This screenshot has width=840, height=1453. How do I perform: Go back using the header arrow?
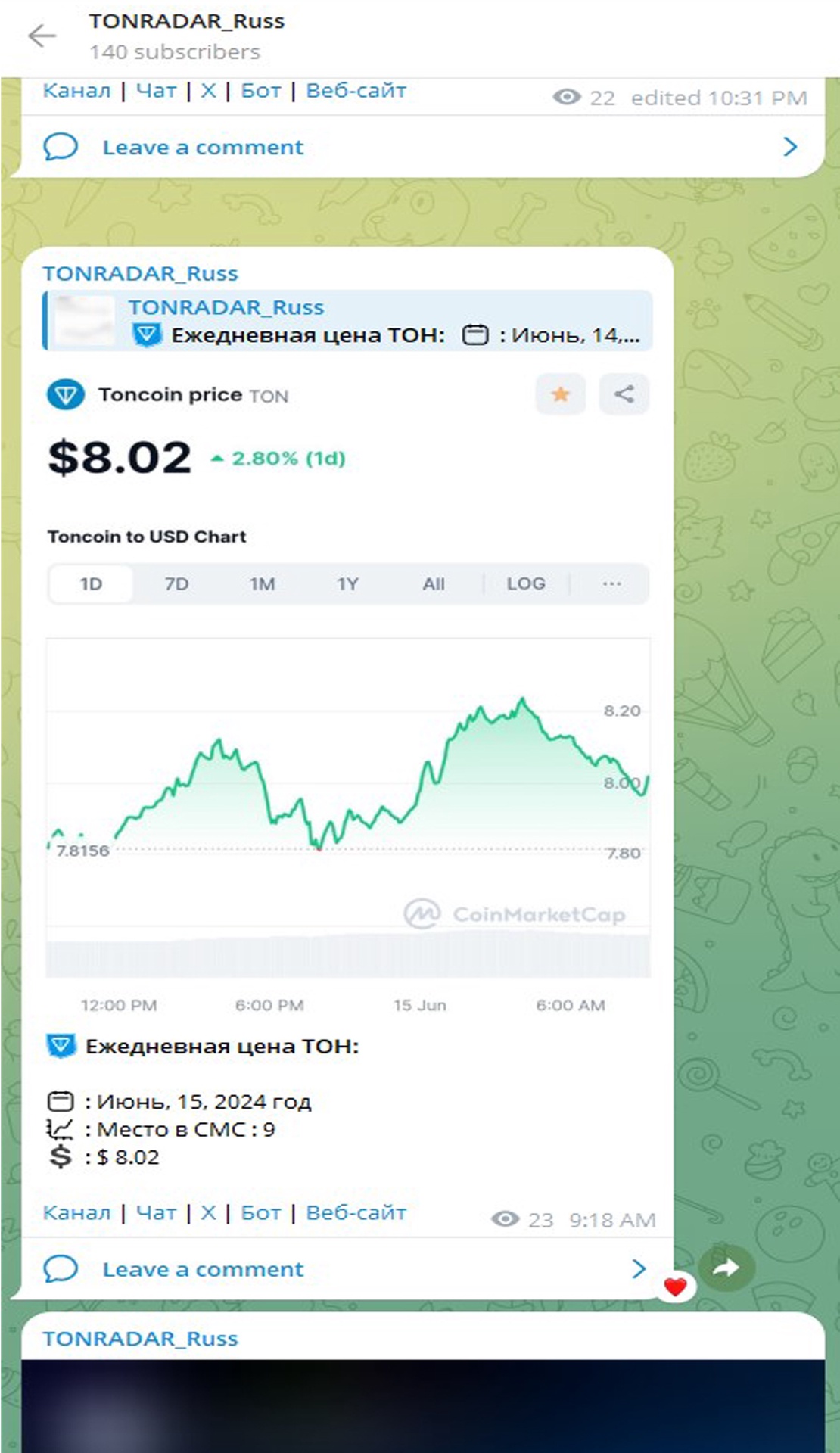pyautogui.click(x=42, y=36)
